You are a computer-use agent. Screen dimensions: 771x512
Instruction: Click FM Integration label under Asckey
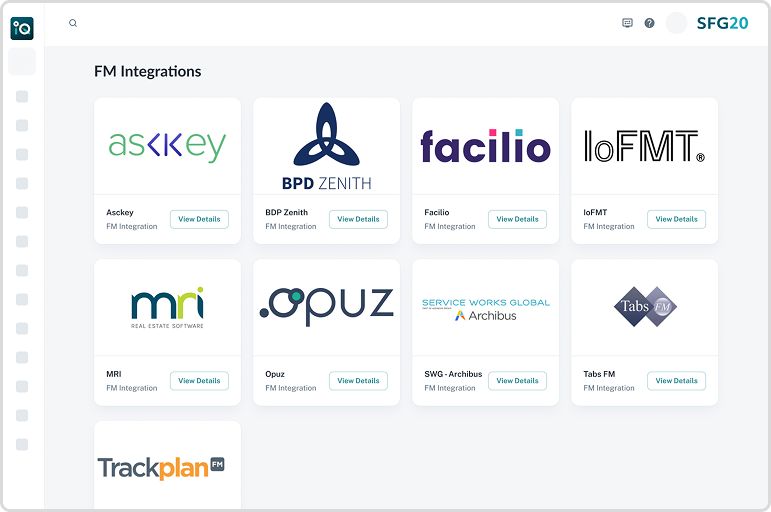pos(132,226)
